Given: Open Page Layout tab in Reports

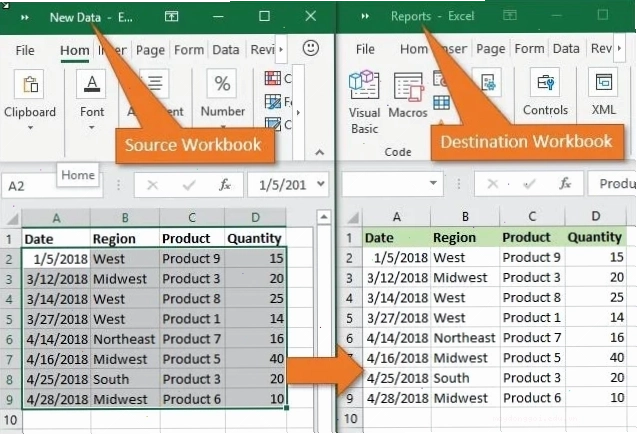Looking at the screenshot, I should click(490, 49).
